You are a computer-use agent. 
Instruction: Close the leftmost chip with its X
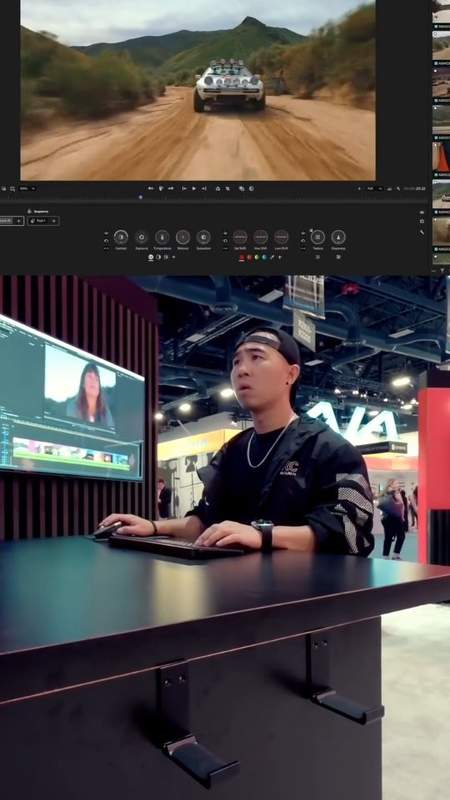click(18, 221)
